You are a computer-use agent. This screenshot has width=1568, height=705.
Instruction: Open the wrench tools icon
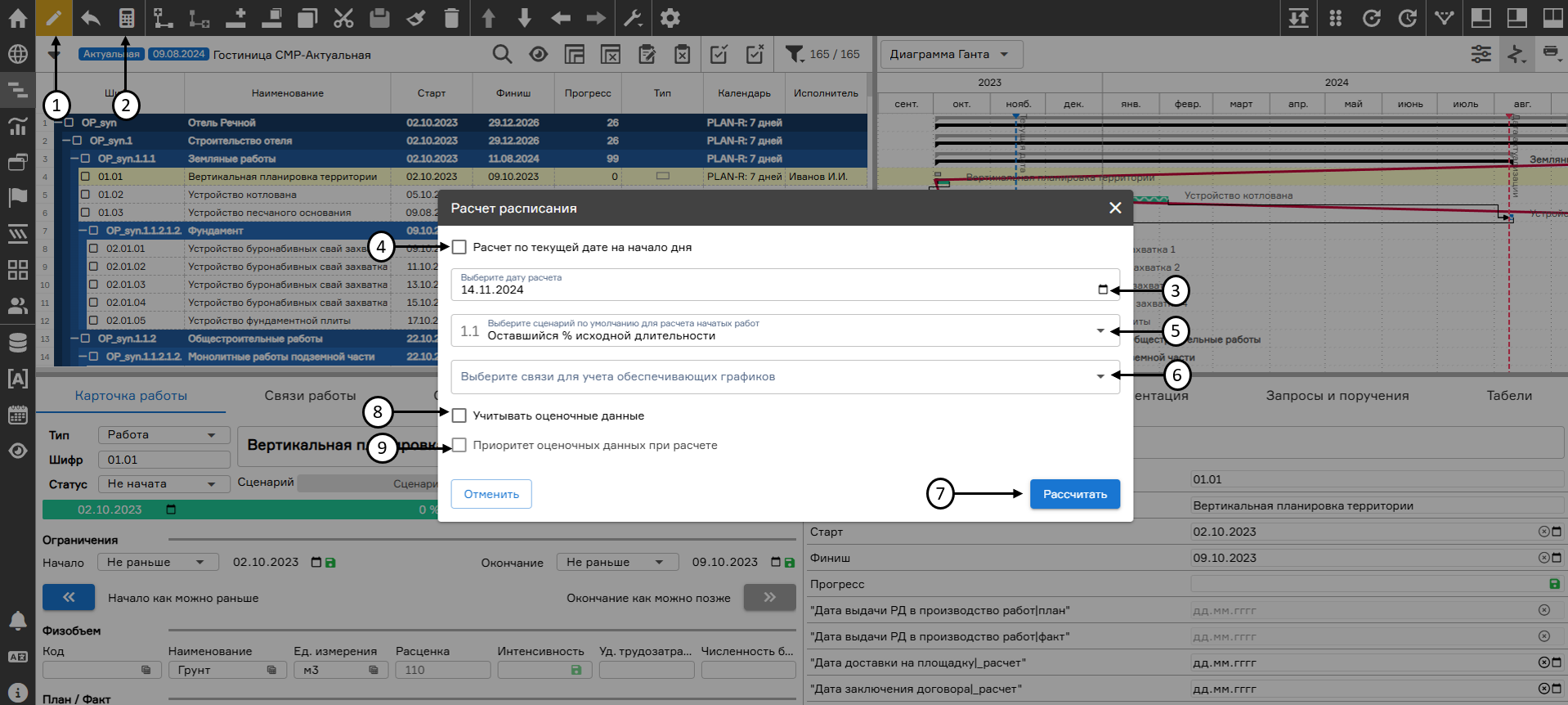[633, 18]
